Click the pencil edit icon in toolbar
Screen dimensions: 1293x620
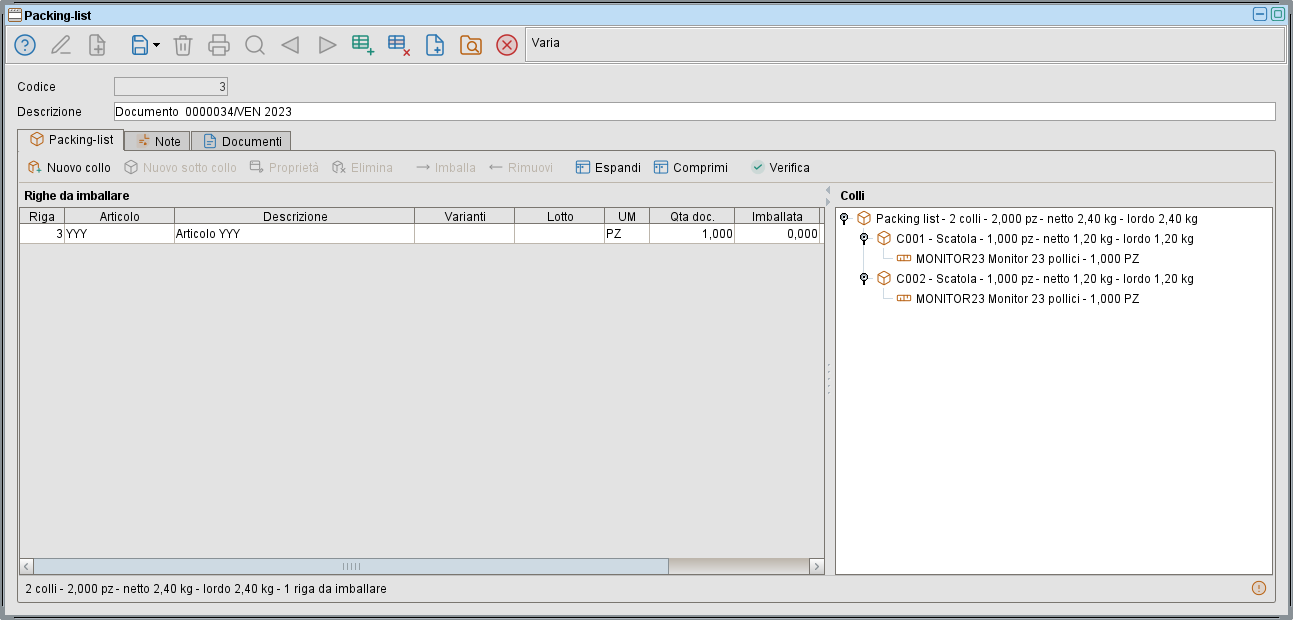[x=61, y=45]
